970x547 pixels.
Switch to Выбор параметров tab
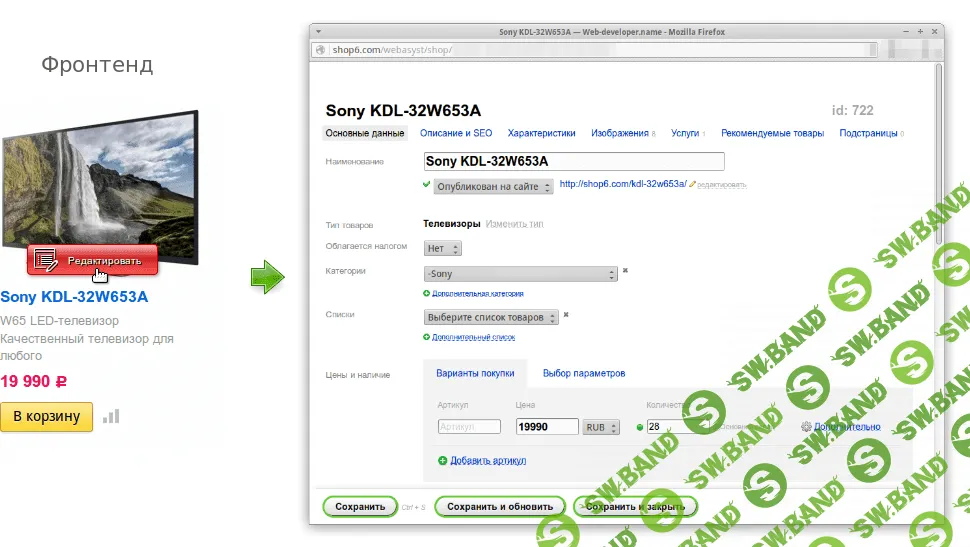pyautogui.click(x=584, y=373)
